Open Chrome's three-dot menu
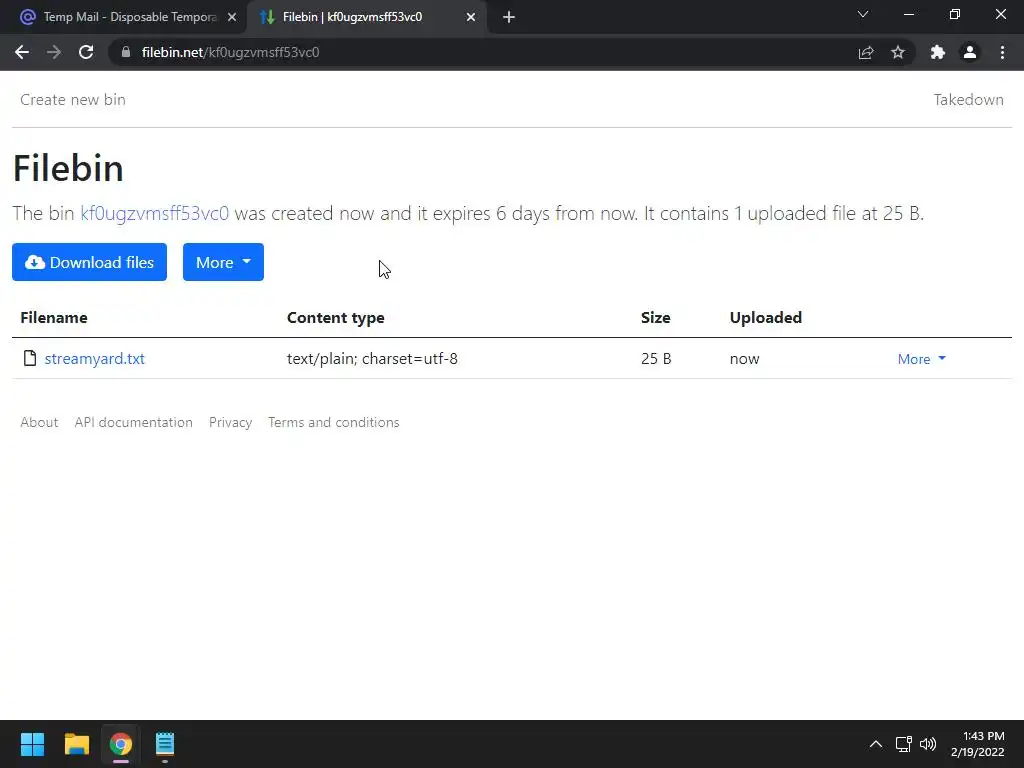This screenshot has height=768, width=1024. [1002, 52]
